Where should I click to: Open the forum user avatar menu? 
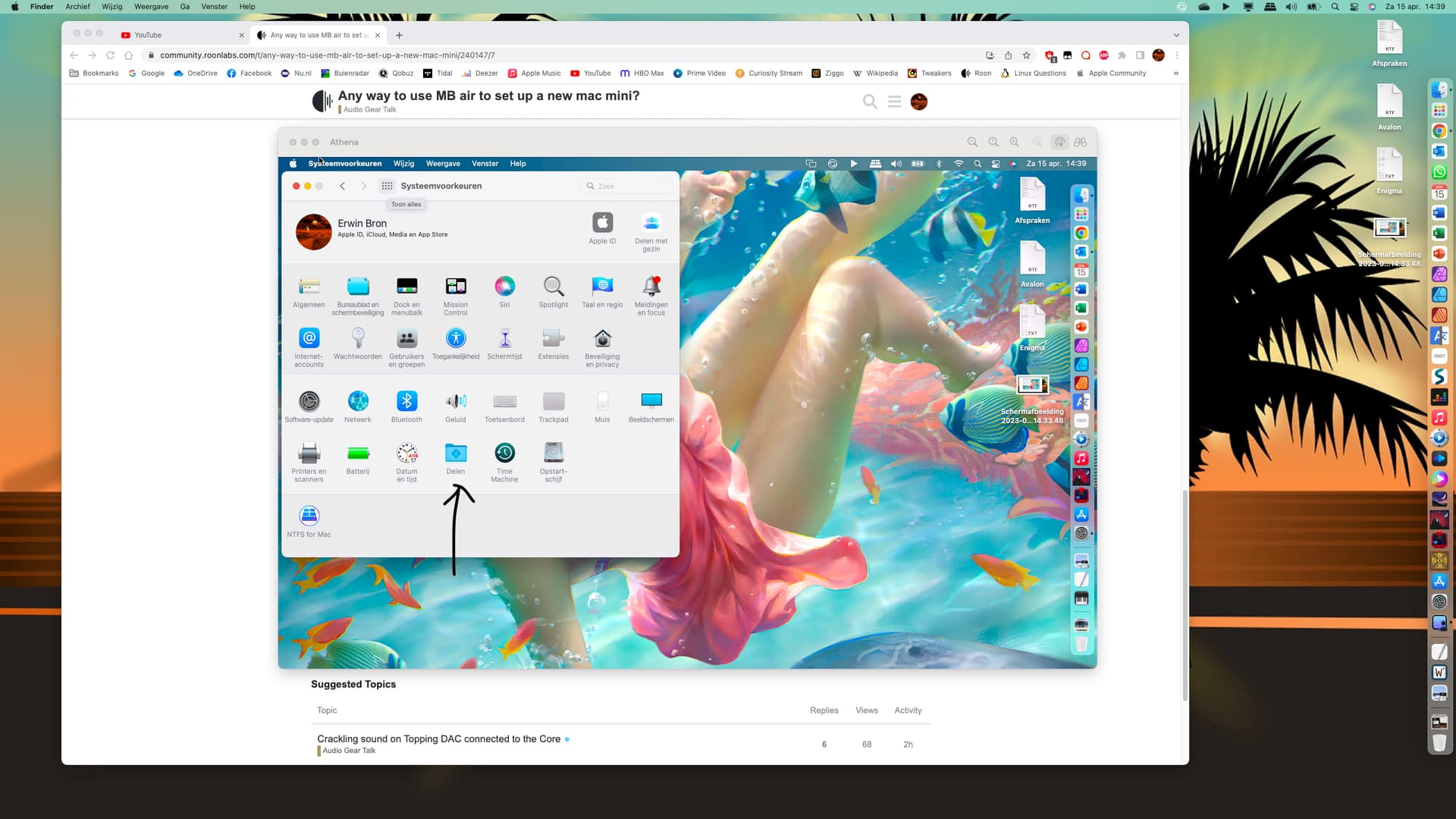pos(918,102)
